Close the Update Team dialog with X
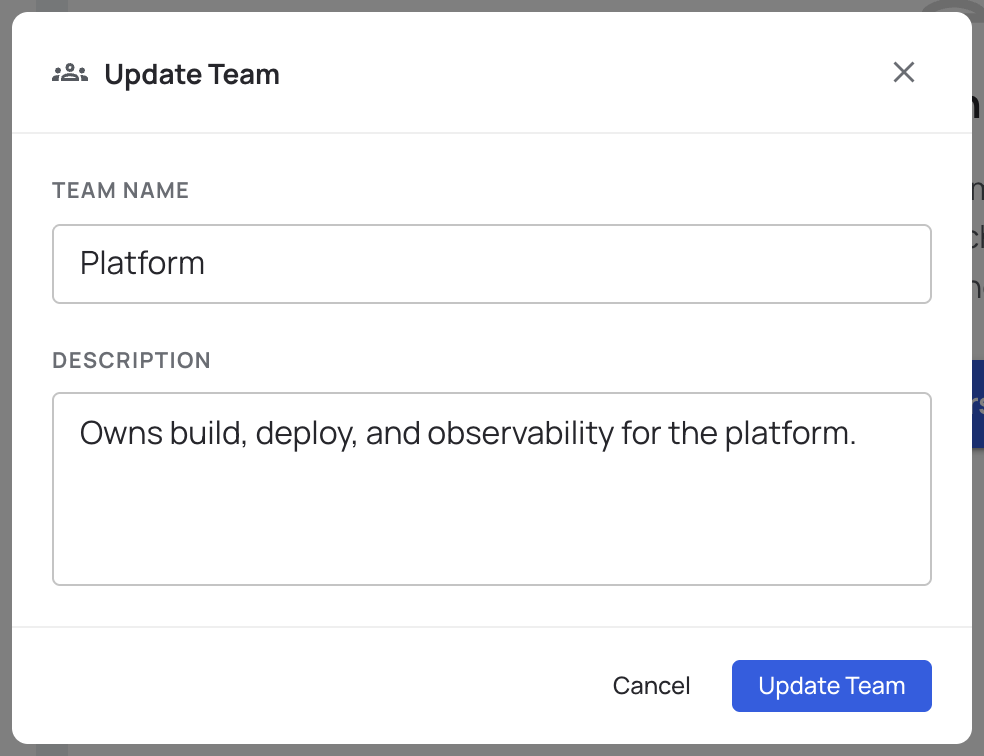This screenshot has height=756, width=984. pos(904,72)
